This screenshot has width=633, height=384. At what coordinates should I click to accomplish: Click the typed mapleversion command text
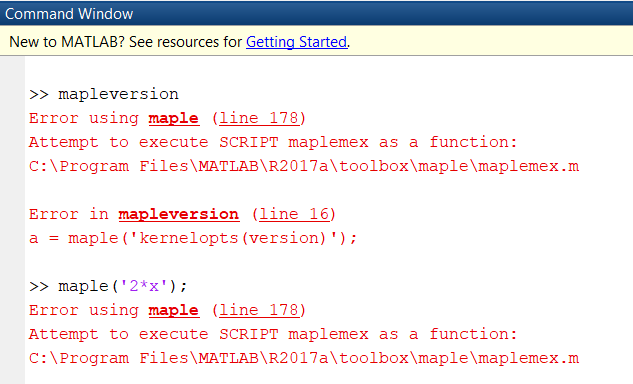click(118, 94)
